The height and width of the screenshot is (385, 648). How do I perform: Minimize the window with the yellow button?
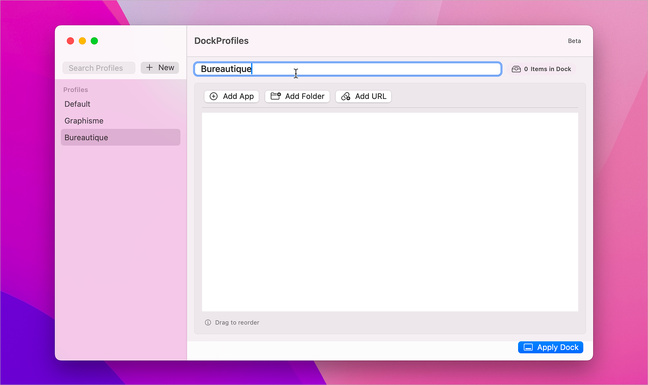pyautogui.click(x=82, y=41)
